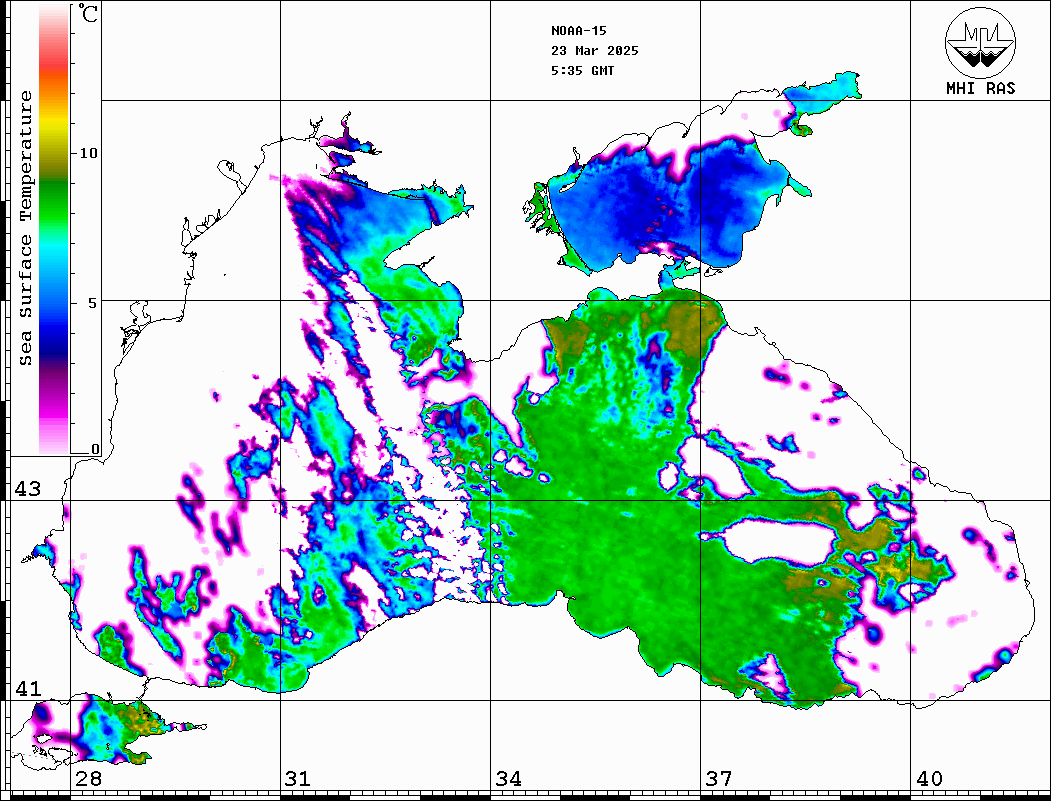Click the latitude 43 axis label

(x=27, y=489)
